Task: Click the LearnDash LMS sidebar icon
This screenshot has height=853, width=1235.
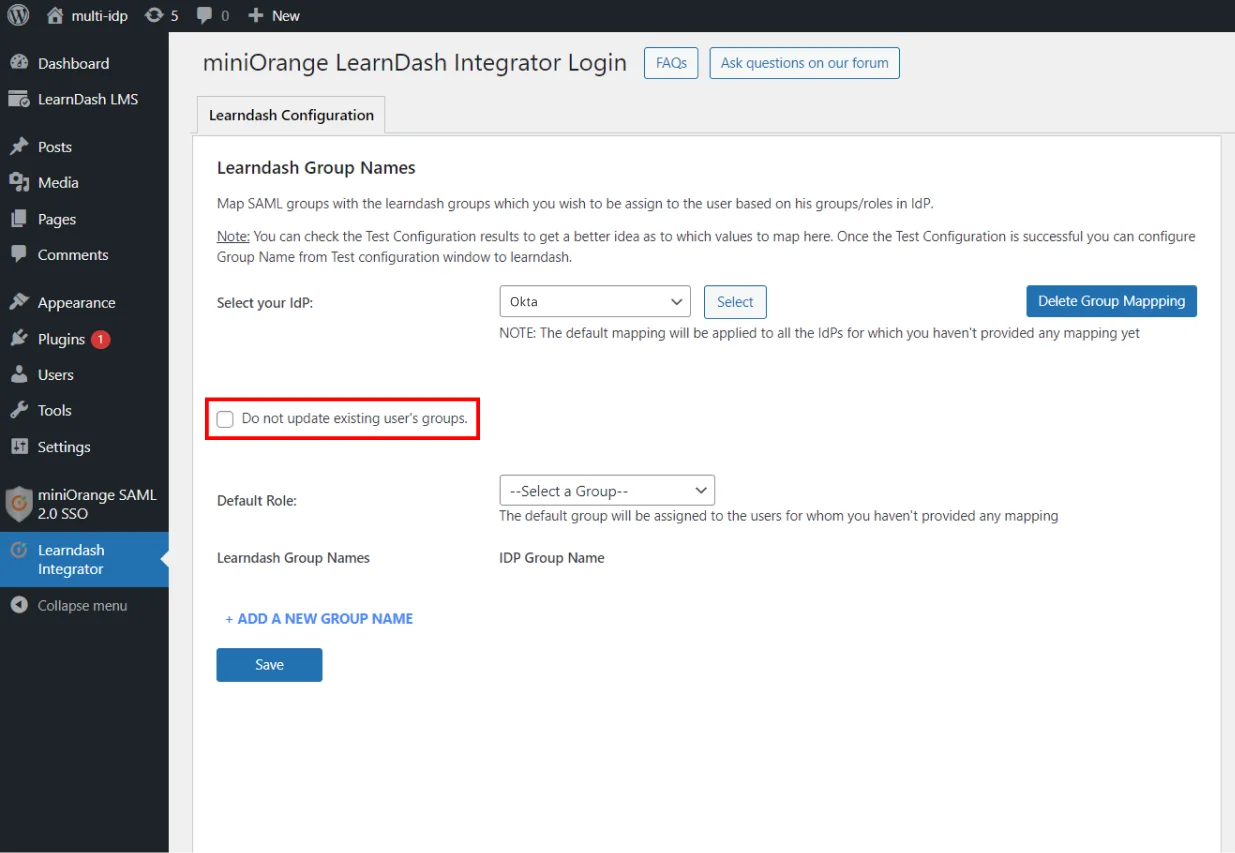Action: (x=19, y=99)
